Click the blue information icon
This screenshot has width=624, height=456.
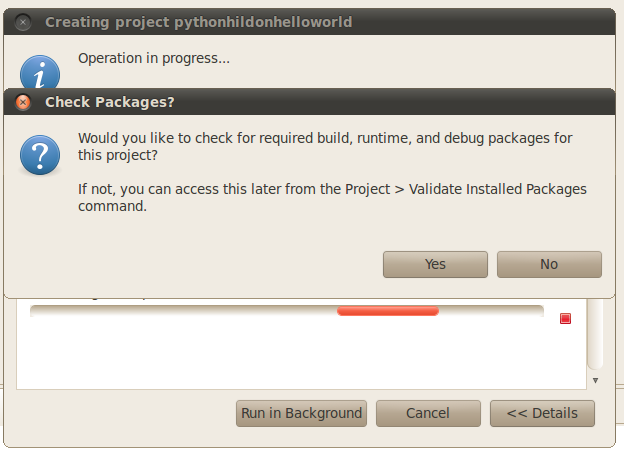(40, 72)
